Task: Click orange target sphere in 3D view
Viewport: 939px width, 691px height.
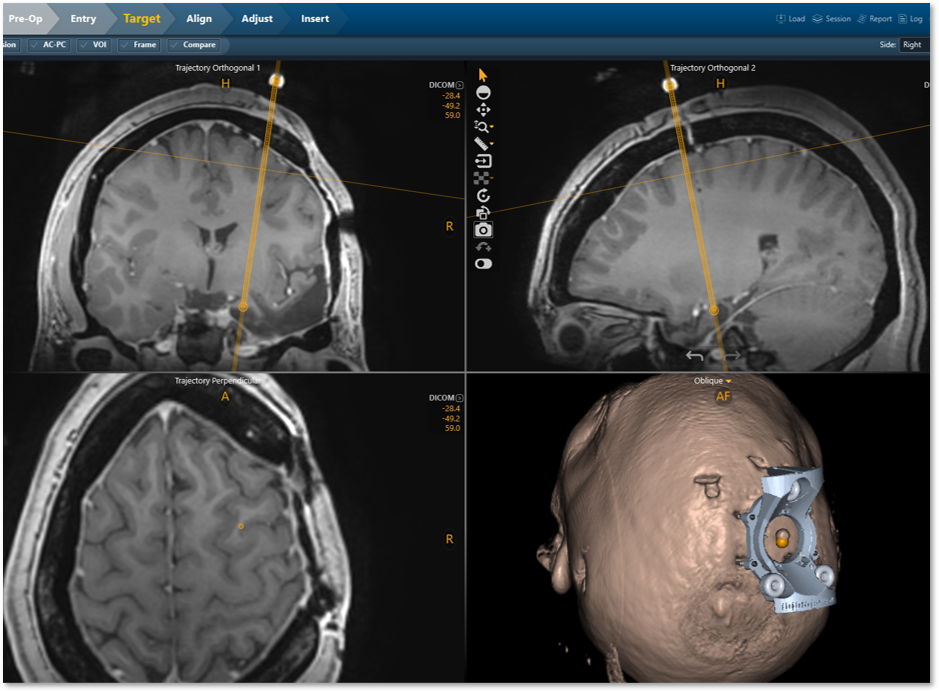Action: (x=782, y=542)
